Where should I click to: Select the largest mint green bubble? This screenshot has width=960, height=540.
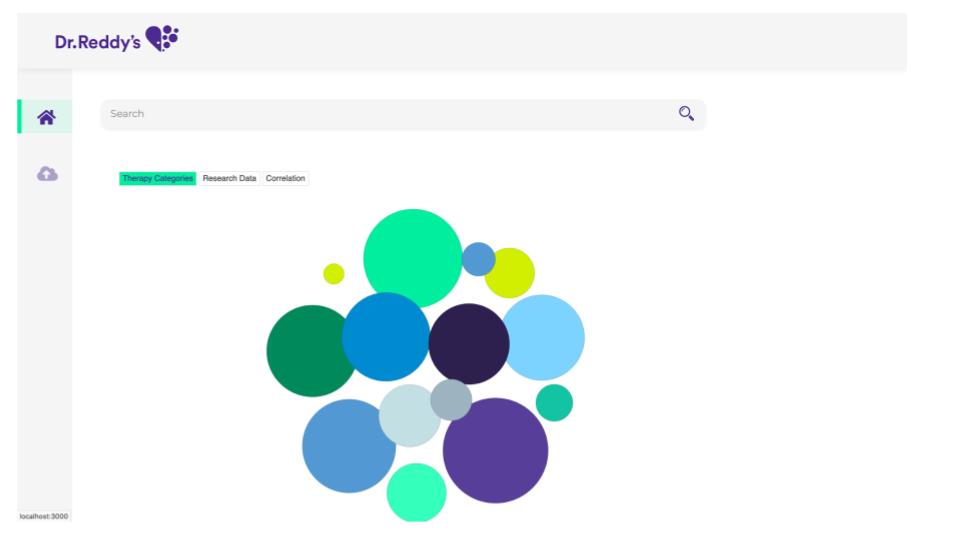click(x=410, y=255)
